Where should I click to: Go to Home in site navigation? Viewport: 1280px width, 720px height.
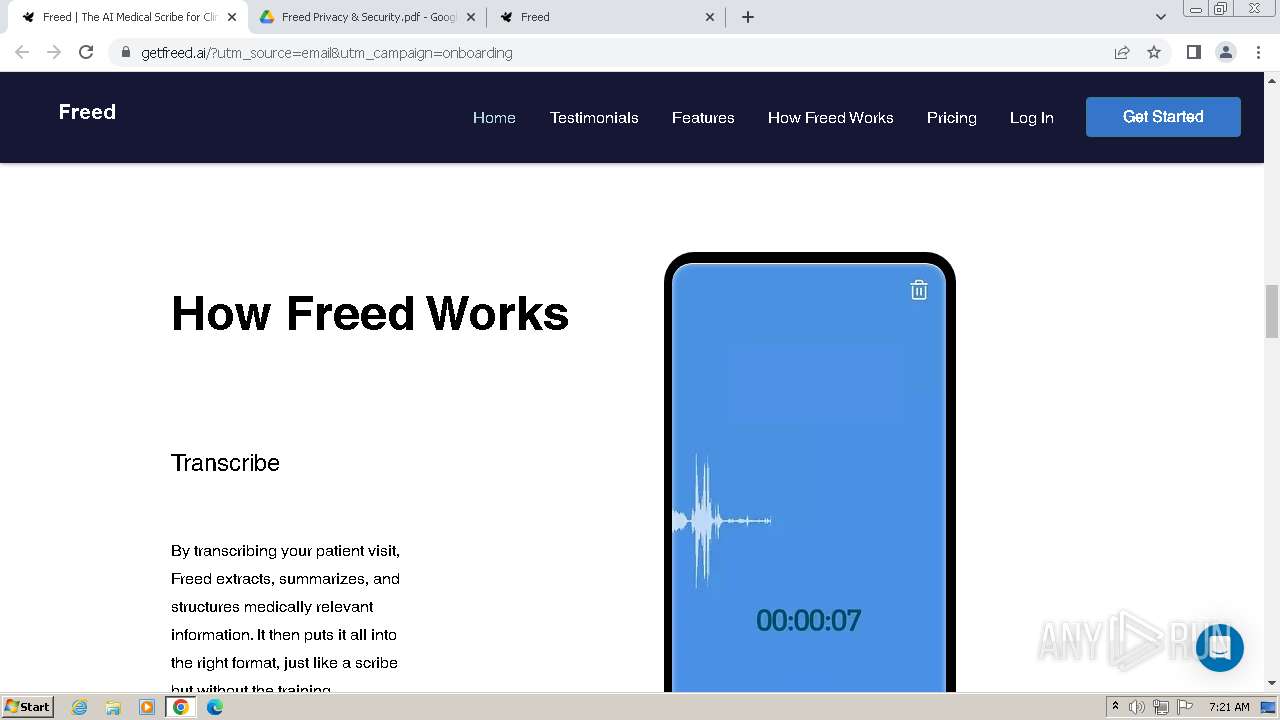click(494, 118)
